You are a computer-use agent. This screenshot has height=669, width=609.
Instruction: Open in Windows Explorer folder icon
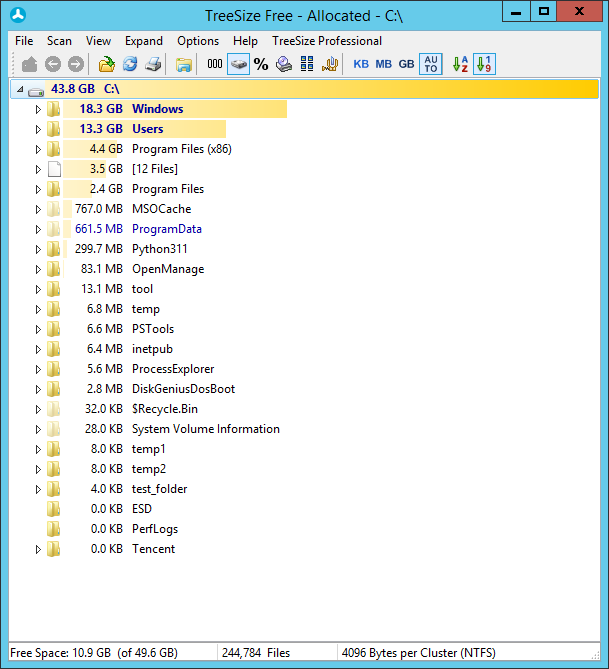(x=184, y=64)
